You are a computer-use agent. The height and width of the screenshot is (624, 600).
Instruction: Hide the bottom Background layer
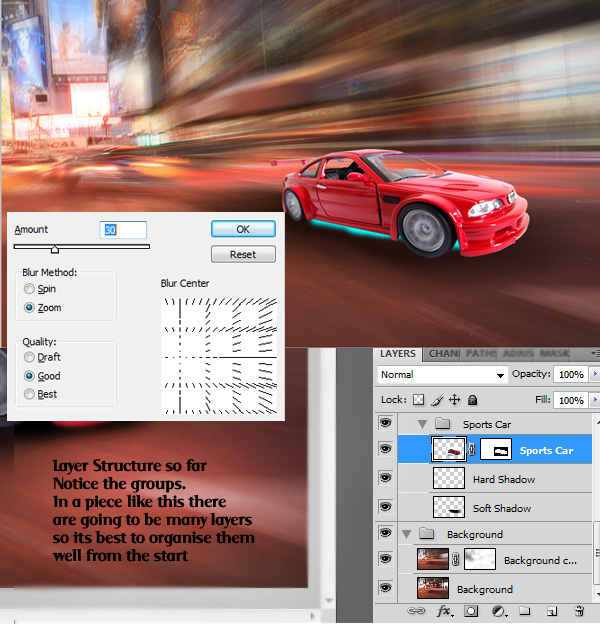tap(385, 587)
